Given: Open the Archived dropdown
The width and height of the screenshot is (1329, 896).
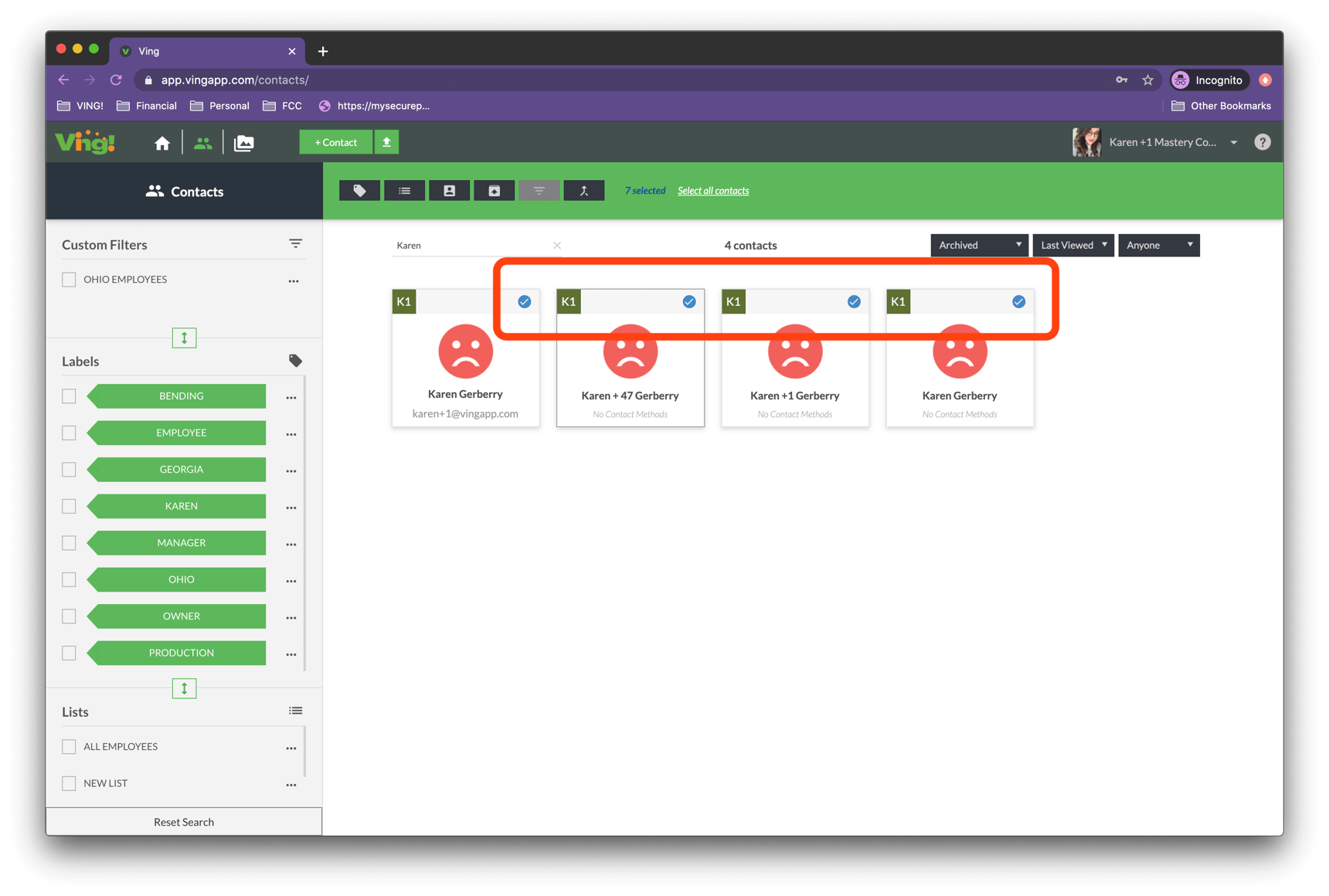Looking at the screenshot, I should point(979,245).
